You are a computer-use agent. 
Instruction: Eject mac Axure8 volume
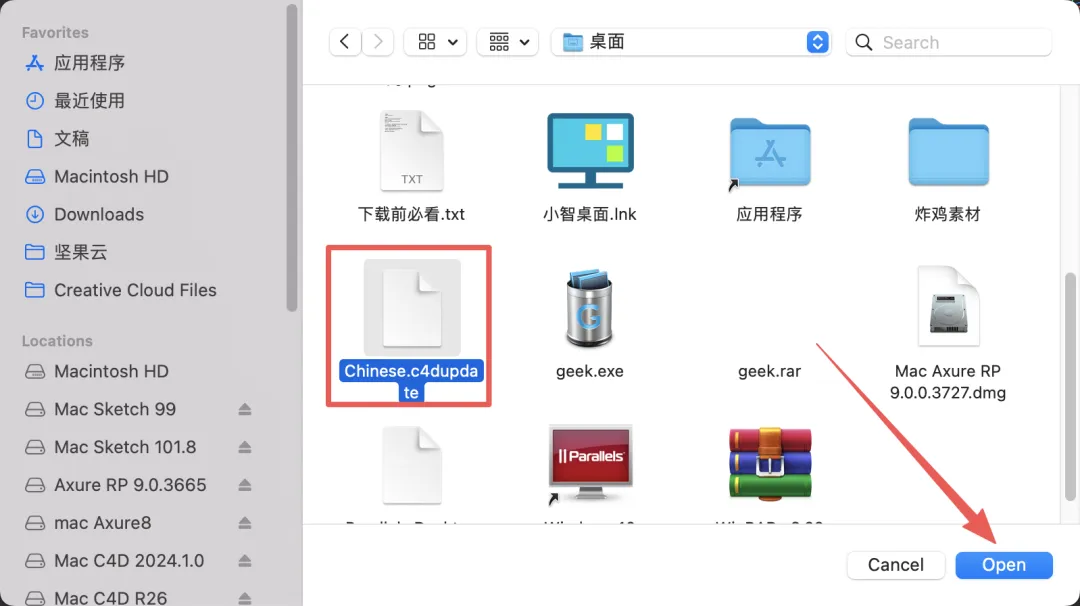(x=245, y=523)
